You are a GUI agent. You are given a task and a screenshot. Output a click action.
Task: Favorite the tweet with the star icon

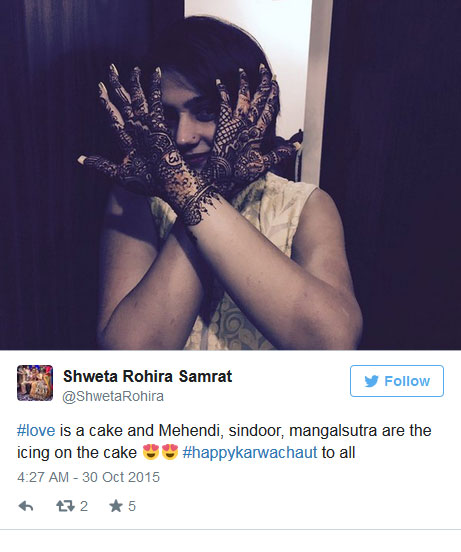click(x=116, y=506)
